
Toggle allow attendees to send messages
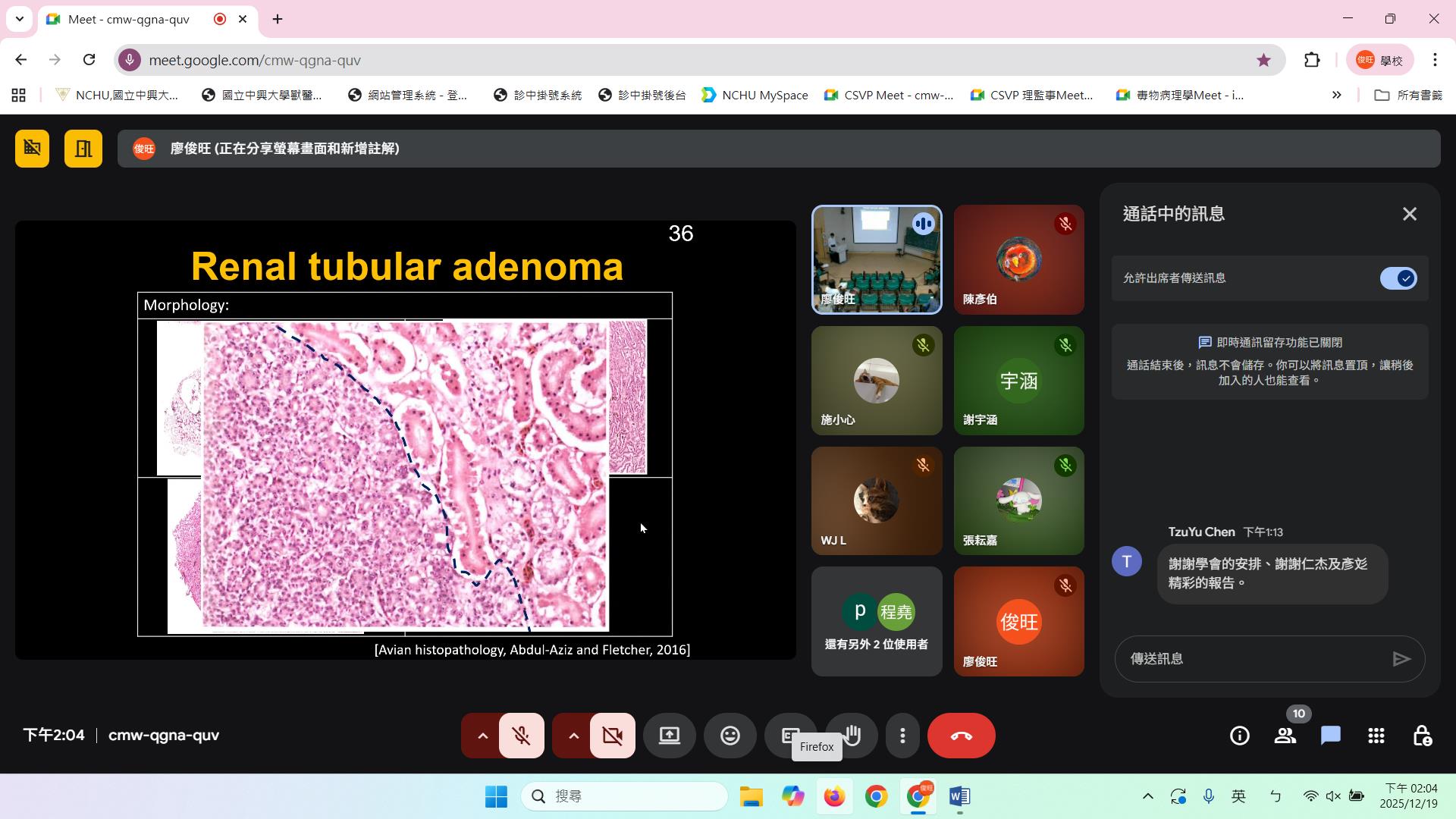pos(1398,278)
